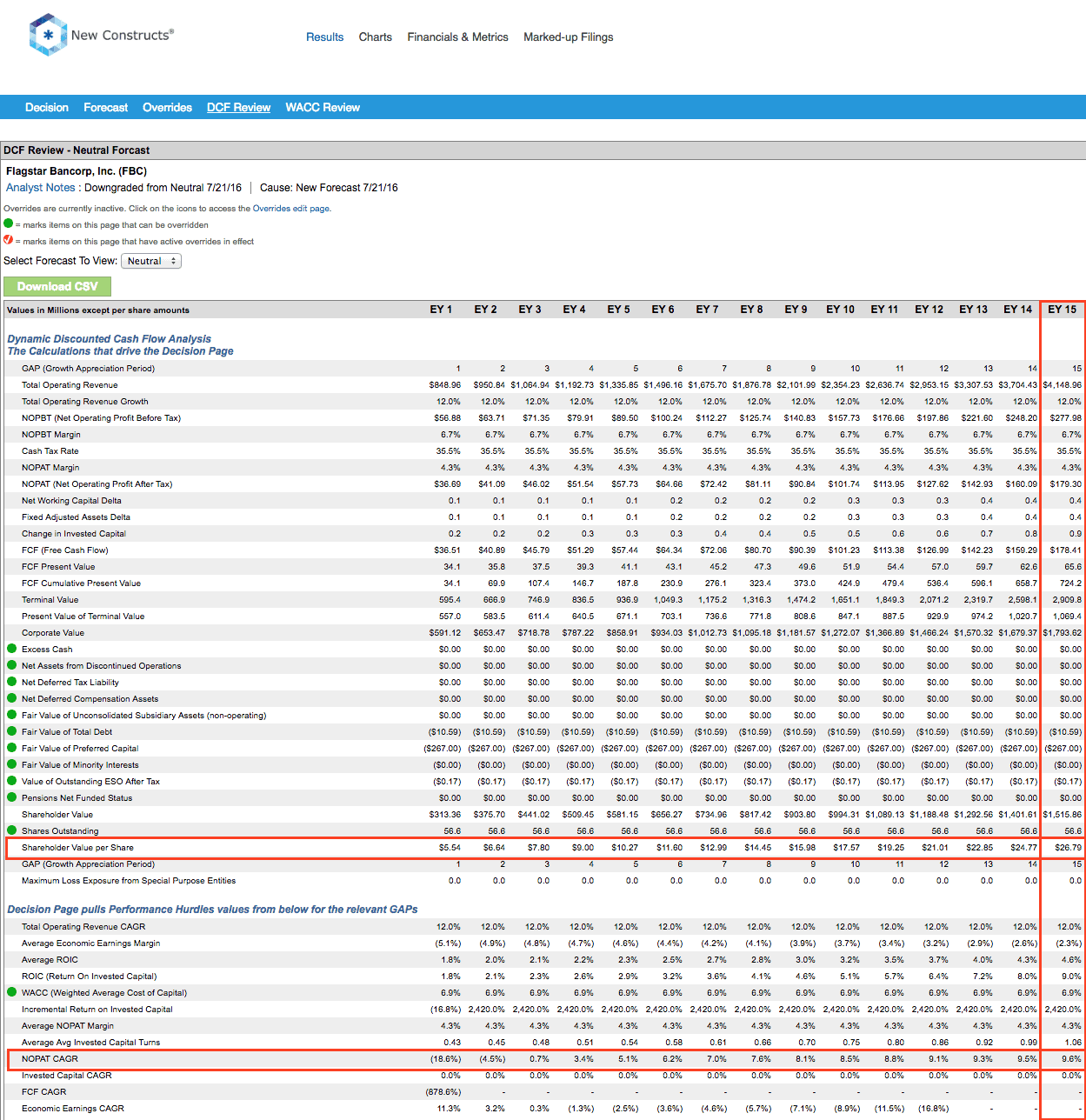Click the 'Shareholder Value per Share' row label
This screenshot has height=1120, width=1086.
point(78,848)
